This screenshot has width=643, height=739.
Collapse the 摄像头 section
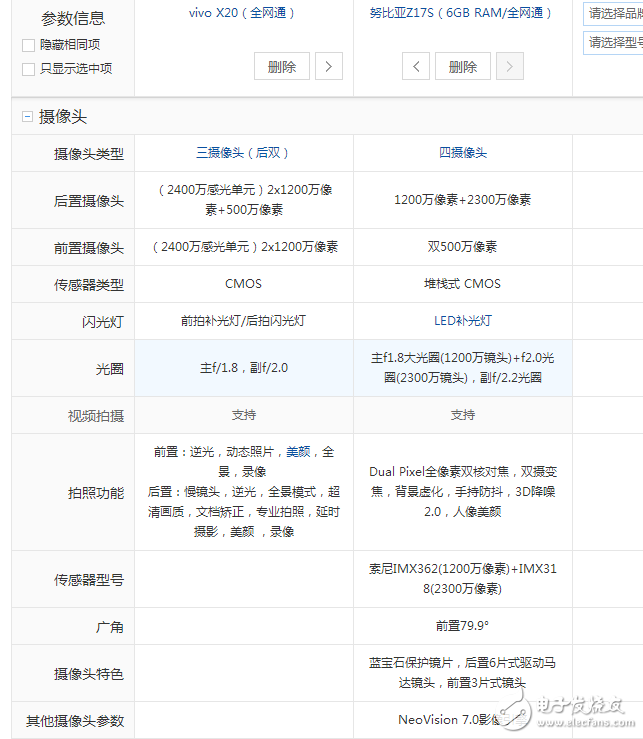point(27,116)
